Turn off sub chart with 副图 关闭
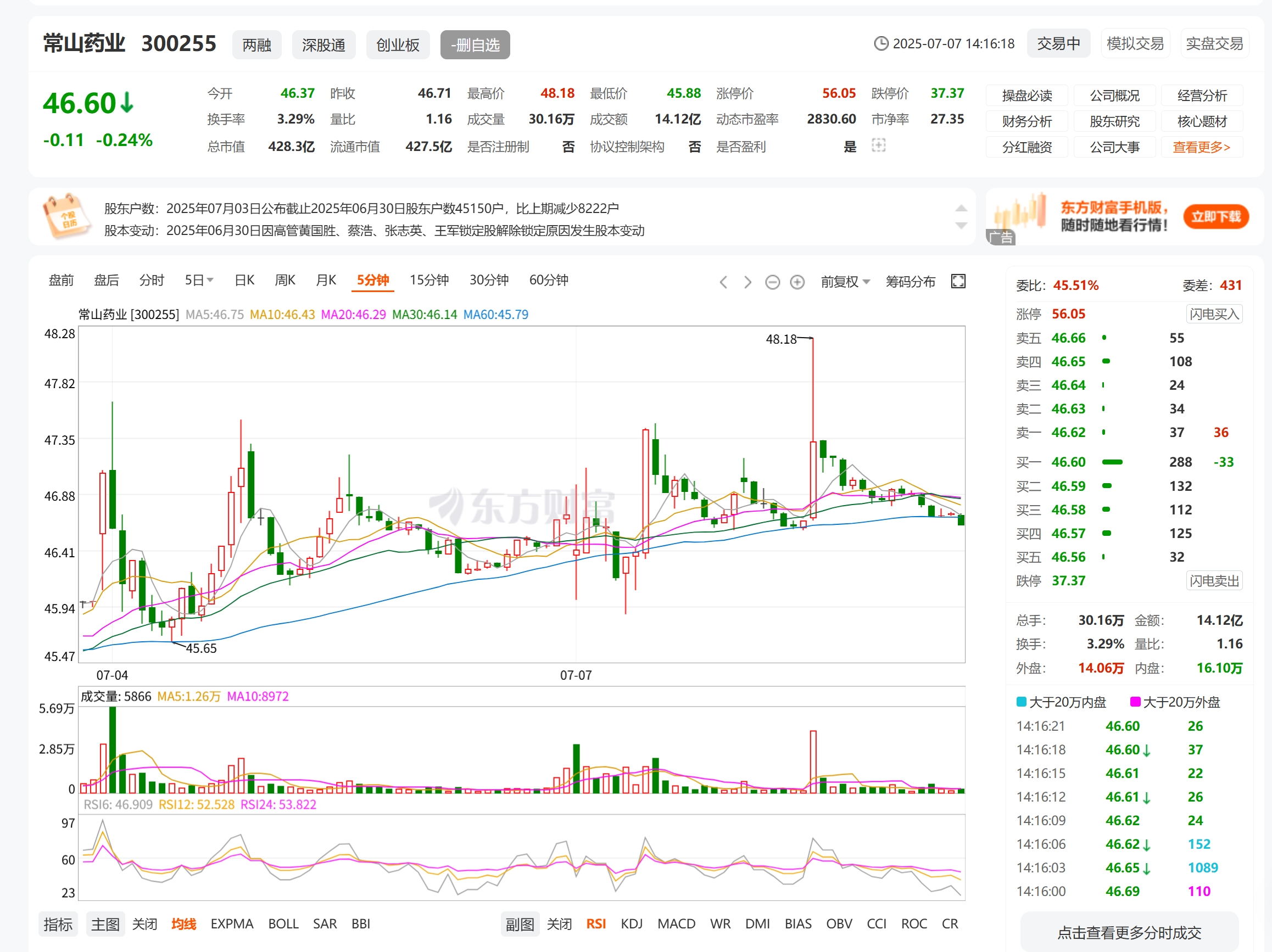 (x=559, y=924)
